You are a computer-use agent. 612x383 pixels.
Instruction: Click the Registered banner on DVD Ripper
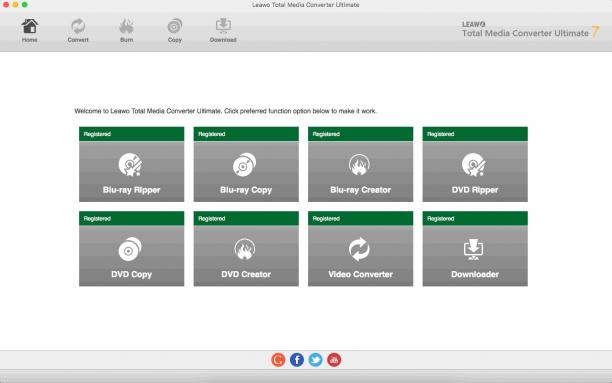pyautogui.click(x=475, y=134)
